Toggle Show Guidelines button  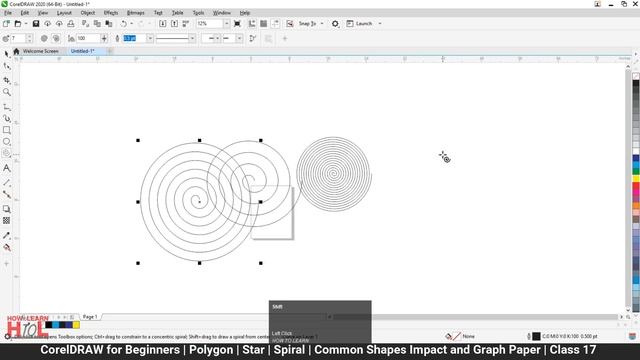coord(275,24)
